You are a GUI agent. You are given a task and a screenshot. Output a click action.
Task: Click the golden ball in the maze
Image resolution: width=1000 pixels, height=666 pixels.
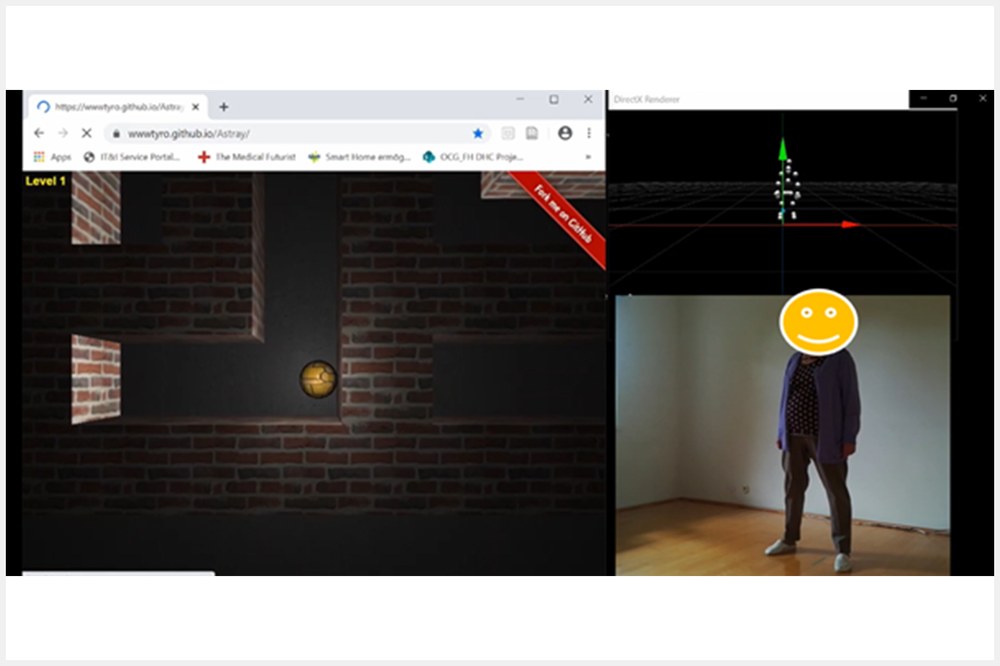tap(318, 379)
